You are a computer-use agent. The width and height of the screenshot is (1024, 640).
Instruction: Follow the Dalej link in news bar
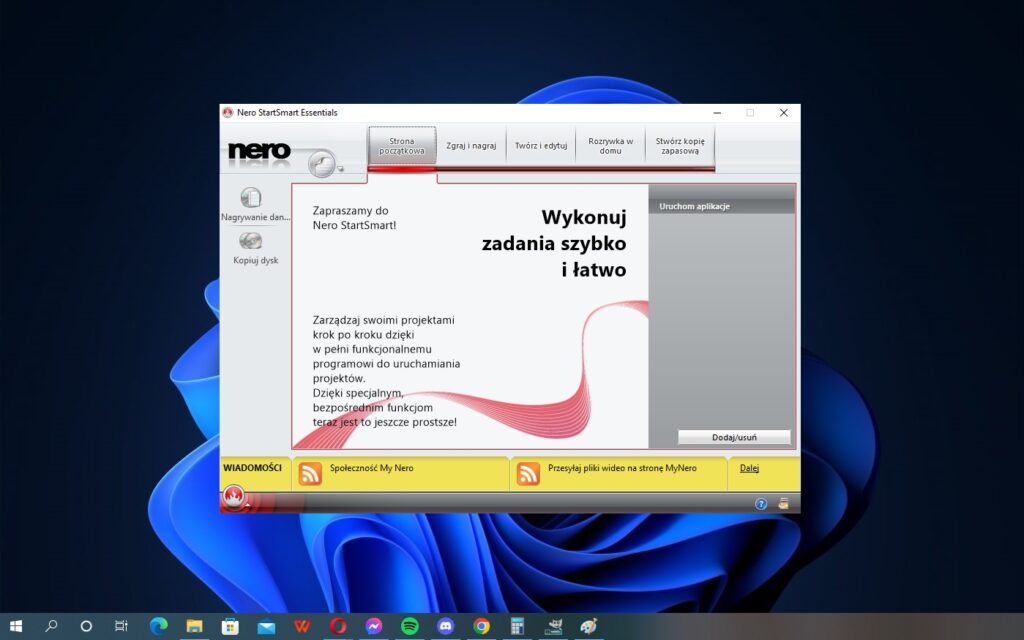click(x=749, y=468)
